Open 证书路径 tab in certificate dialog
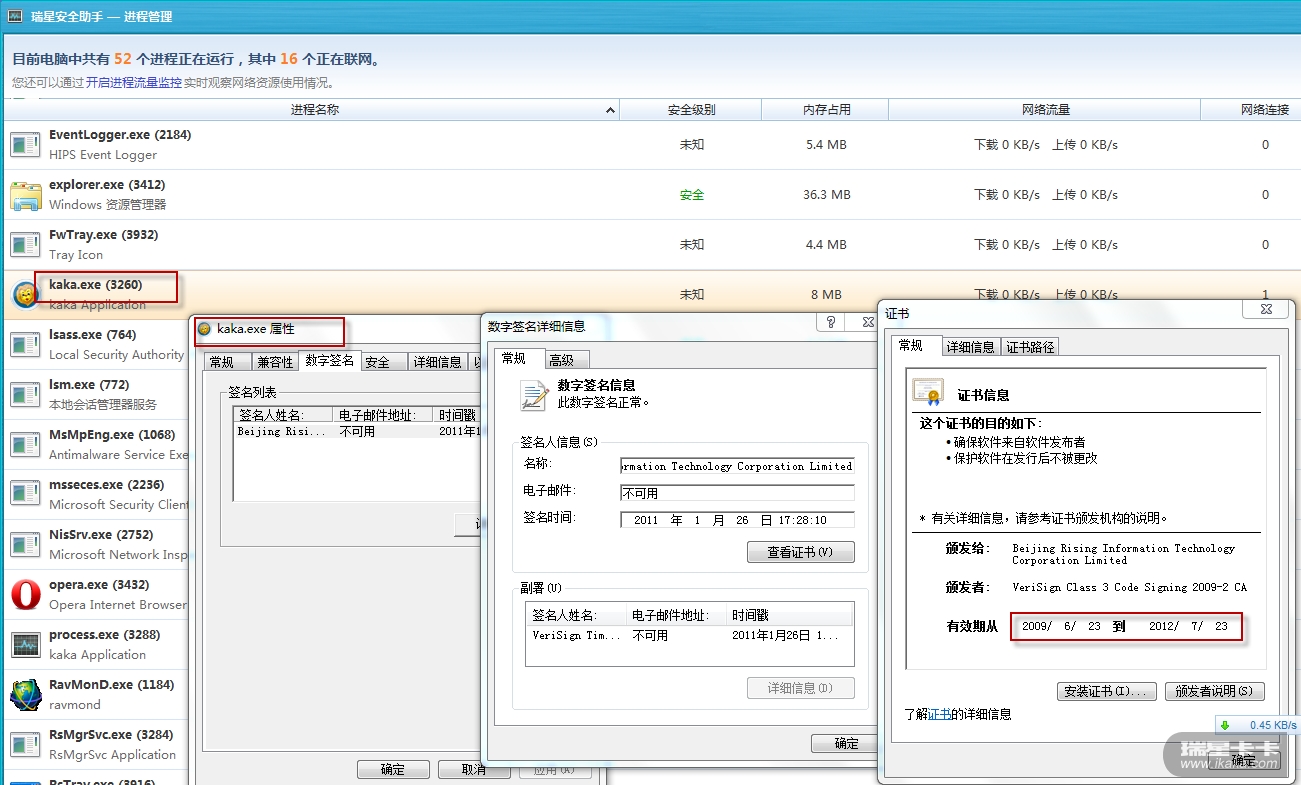This screenshot has height=785, width=1301. pyautogui.click(x=1030, y=347)
